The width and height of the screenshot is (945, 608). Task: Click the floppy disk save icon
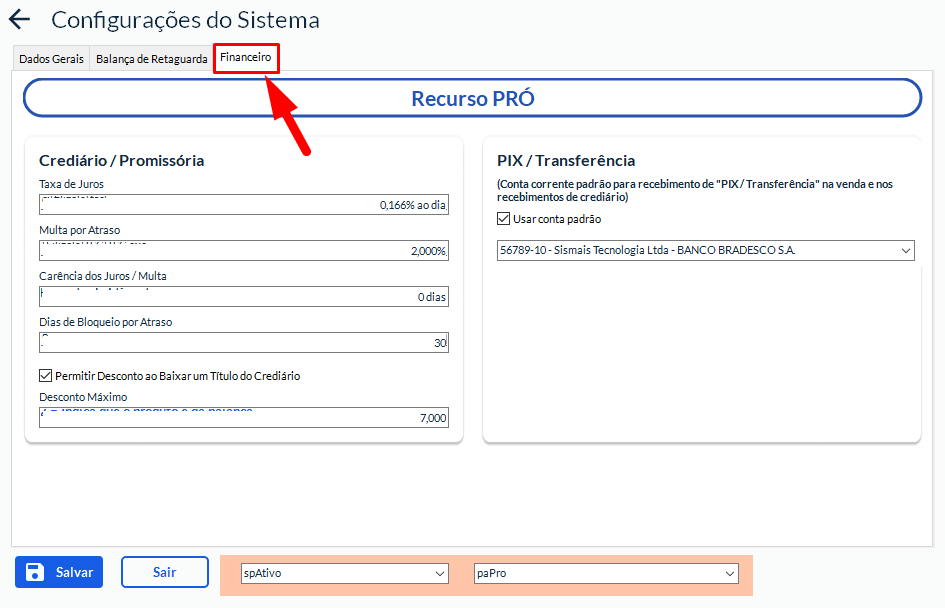tap(35, 572)
